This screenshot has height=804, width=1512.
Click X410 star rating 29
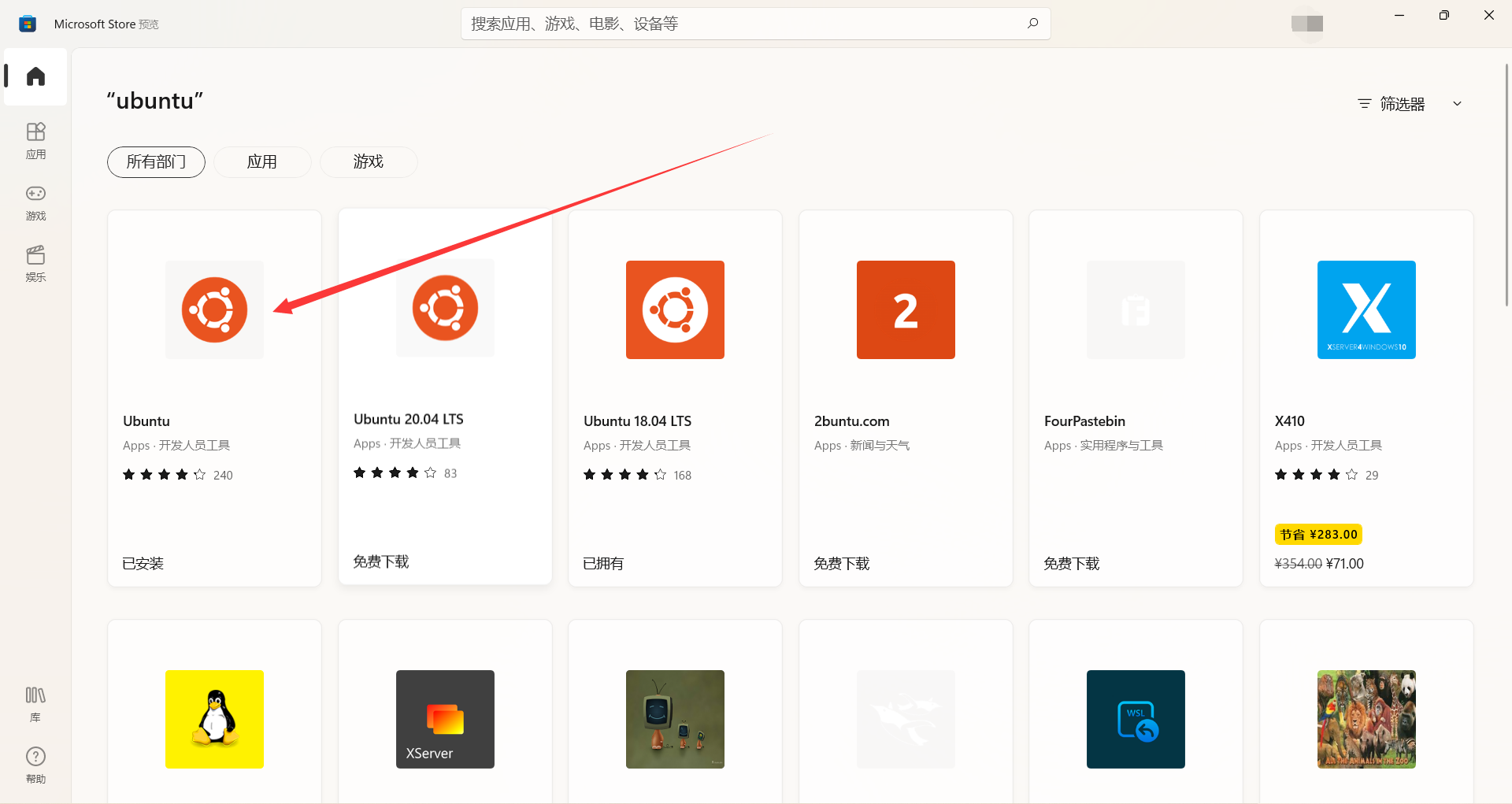[1327, 475]
